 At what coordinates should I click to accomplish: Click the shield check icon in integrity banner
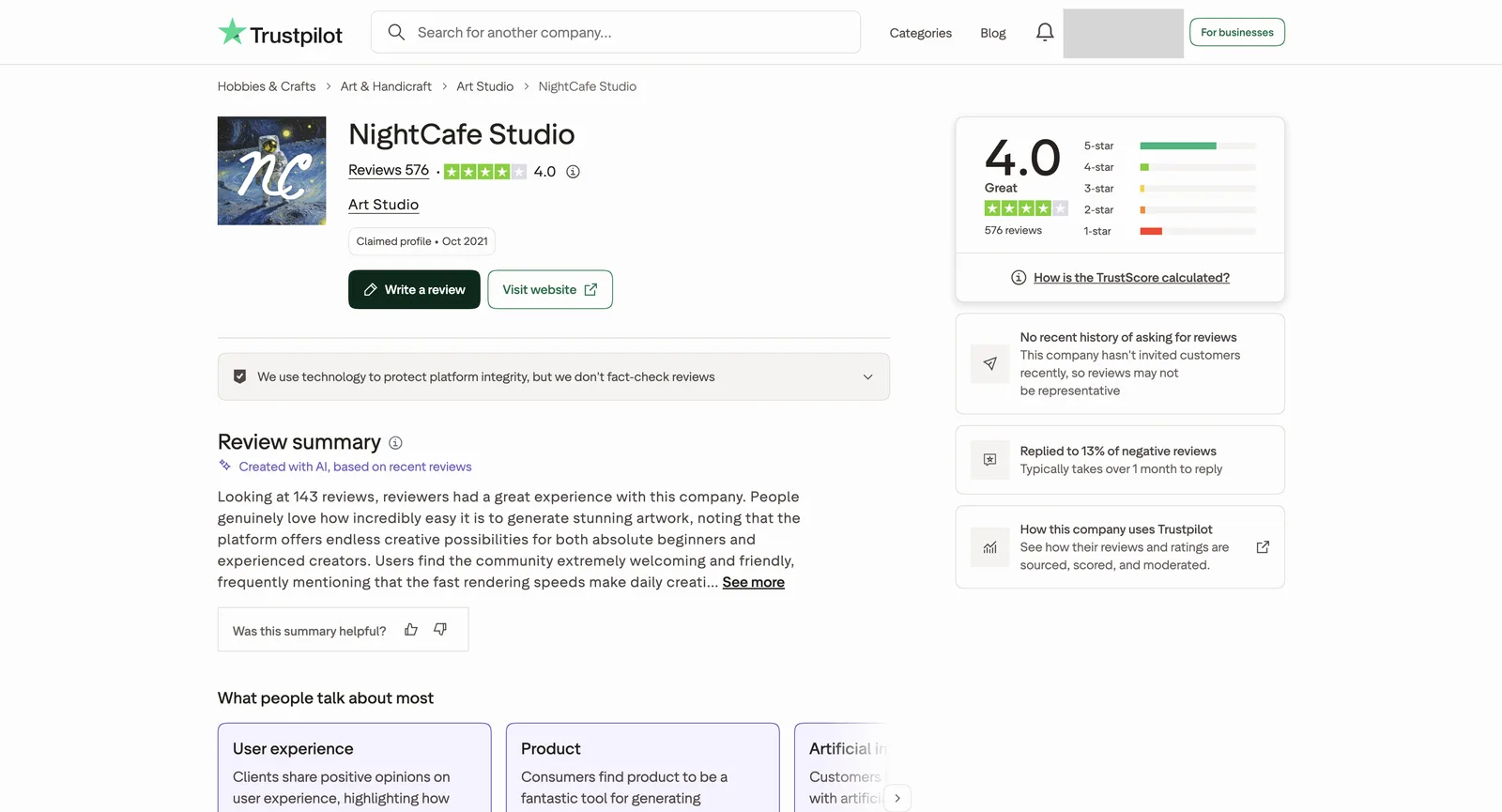pyautogui.click(x=239, y=376)
